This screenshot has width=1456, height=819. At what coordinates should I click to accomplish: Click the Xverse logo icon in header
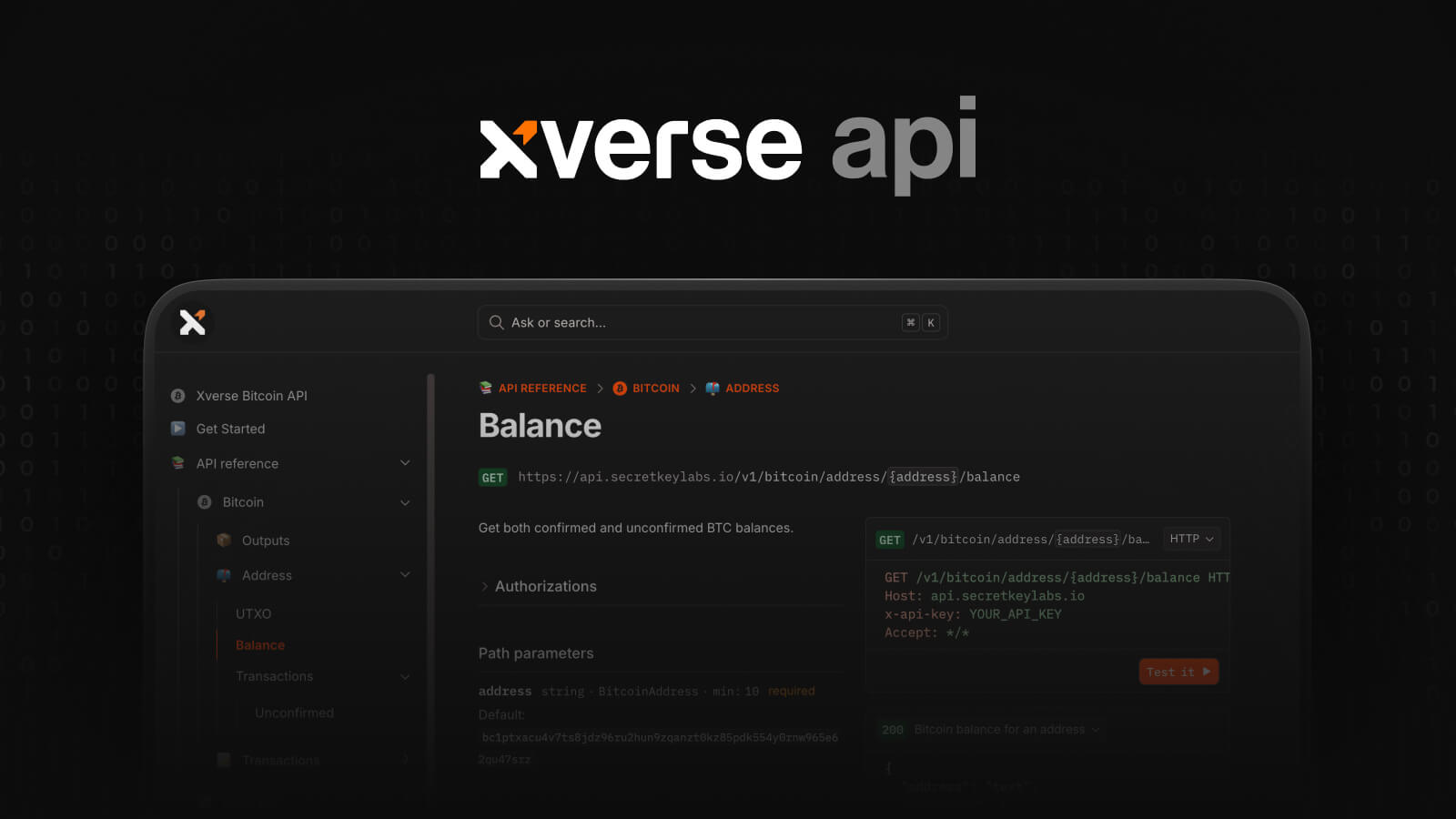click(192, 322)
